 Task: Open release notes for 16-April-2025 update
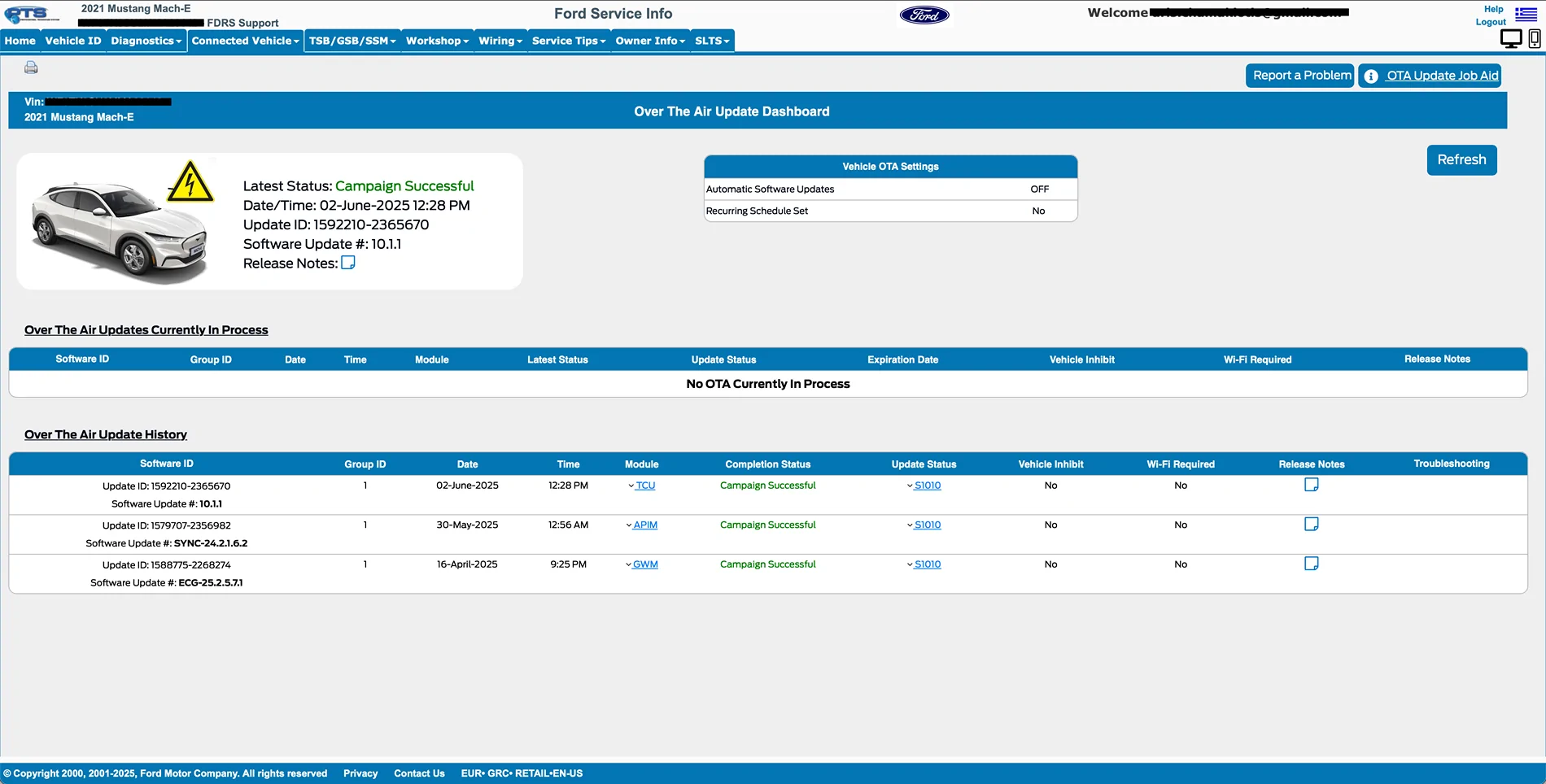click(1311, 563)
